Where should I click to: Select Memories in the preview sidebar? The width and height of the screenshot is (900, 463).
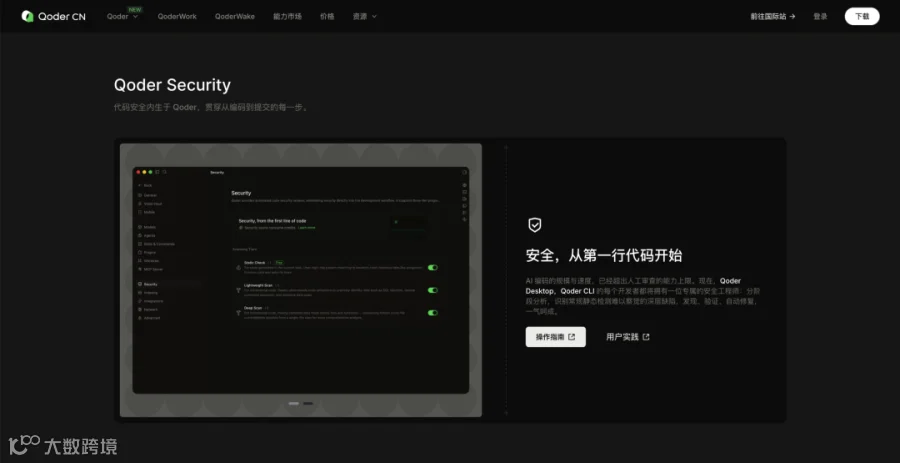coord(149,260)
